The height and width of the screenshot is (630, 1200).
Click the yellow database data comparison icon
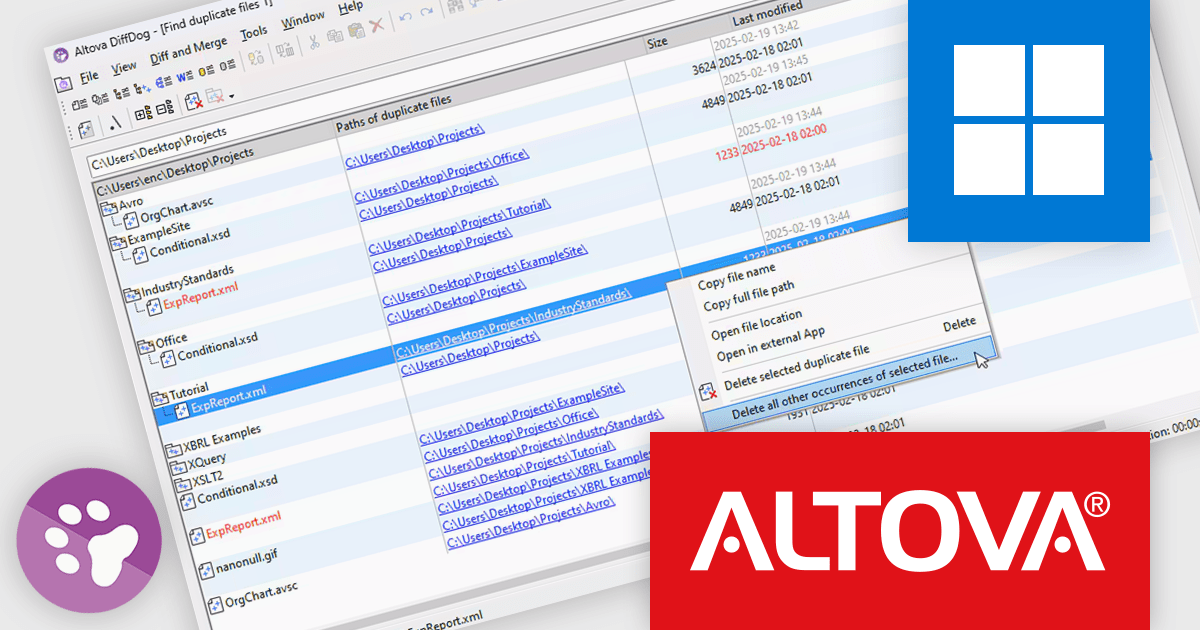click(207, 71)
